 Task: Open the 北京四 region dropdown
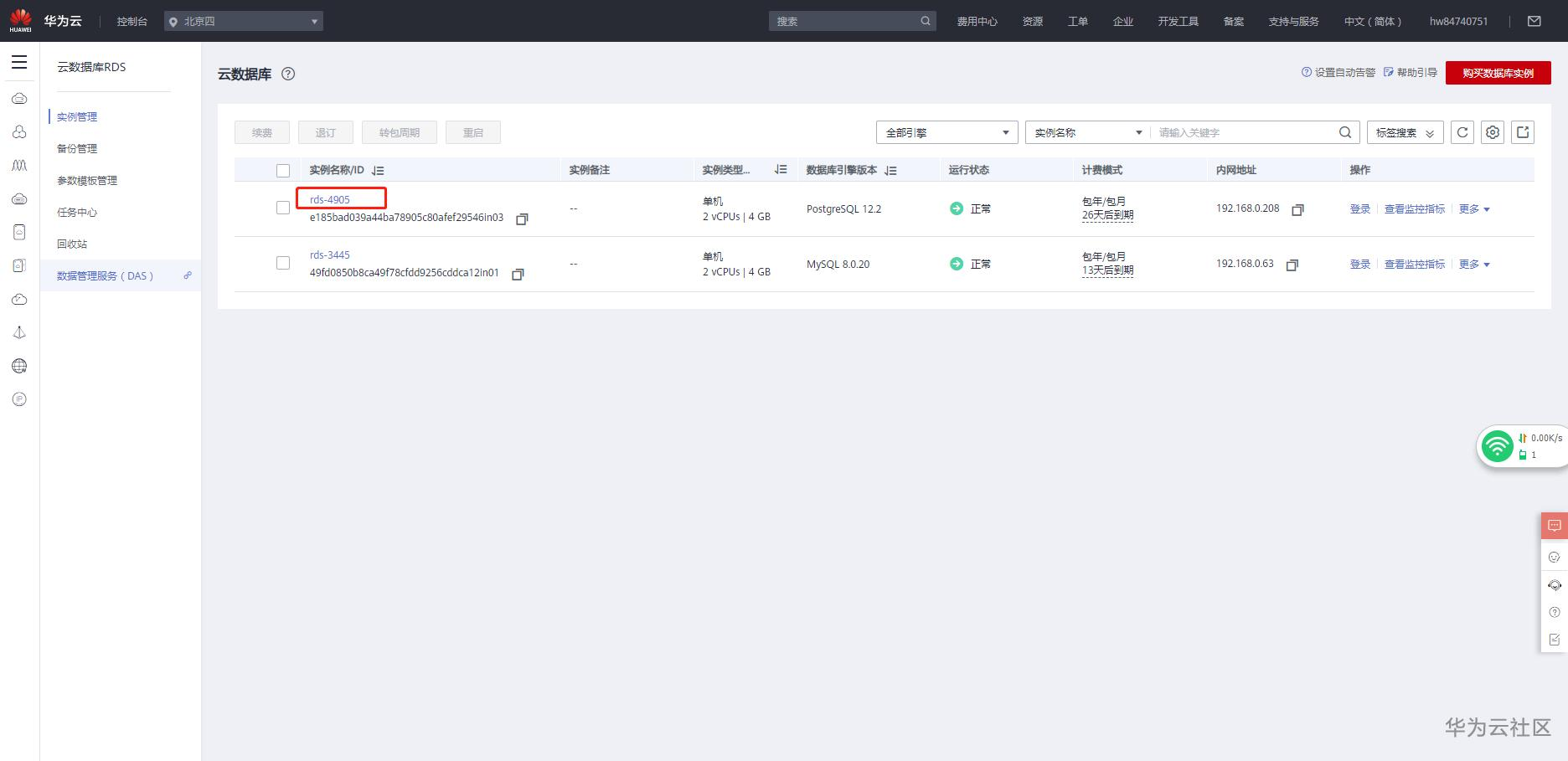244,21
